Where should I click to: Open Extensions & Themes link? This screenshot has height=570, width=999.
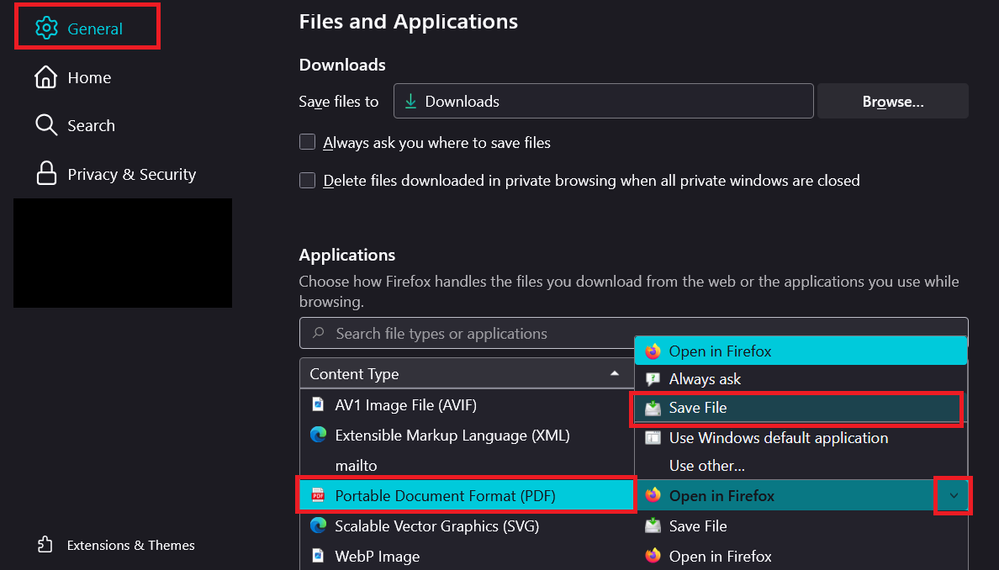115,545
